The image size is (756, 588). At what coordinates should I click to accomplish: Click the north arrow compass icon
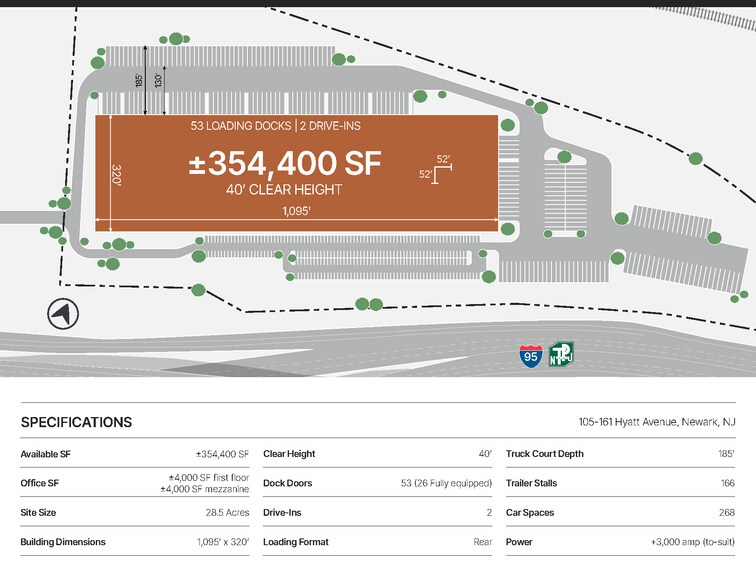coord(62,314)
